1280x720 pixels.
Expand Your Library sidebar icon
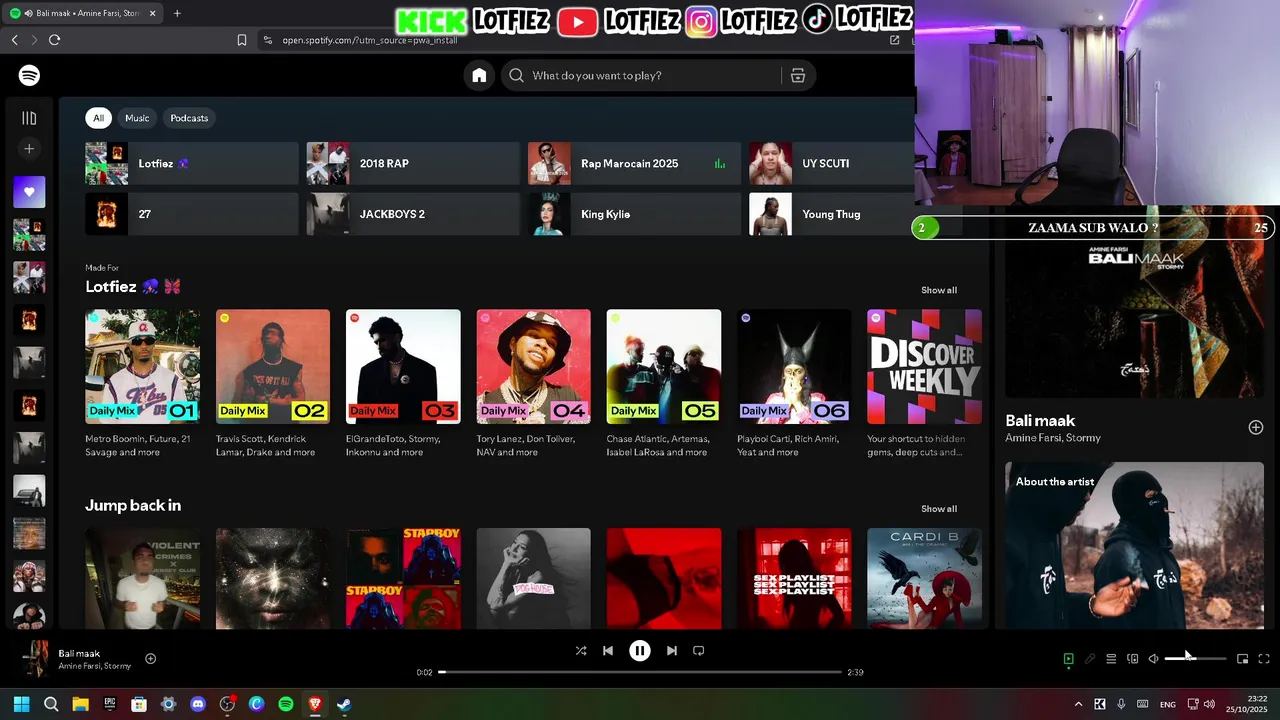[x=29, y=118]
